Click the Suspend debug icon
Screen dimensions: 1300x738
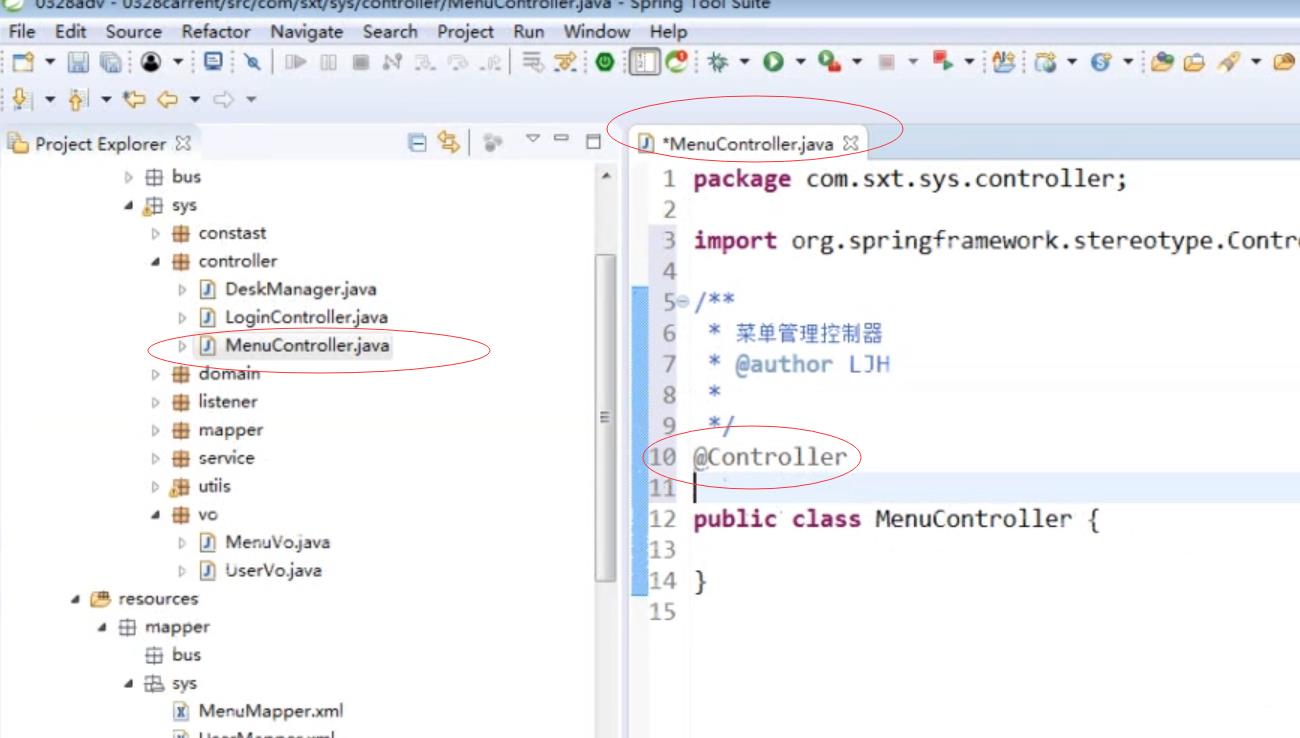(328, 62)
